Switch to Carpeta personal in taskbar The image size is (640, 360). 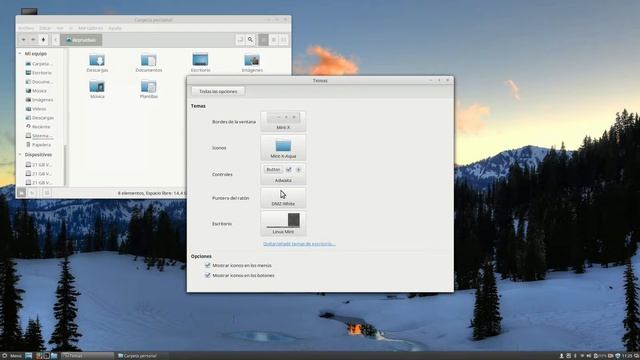point(142,356)
